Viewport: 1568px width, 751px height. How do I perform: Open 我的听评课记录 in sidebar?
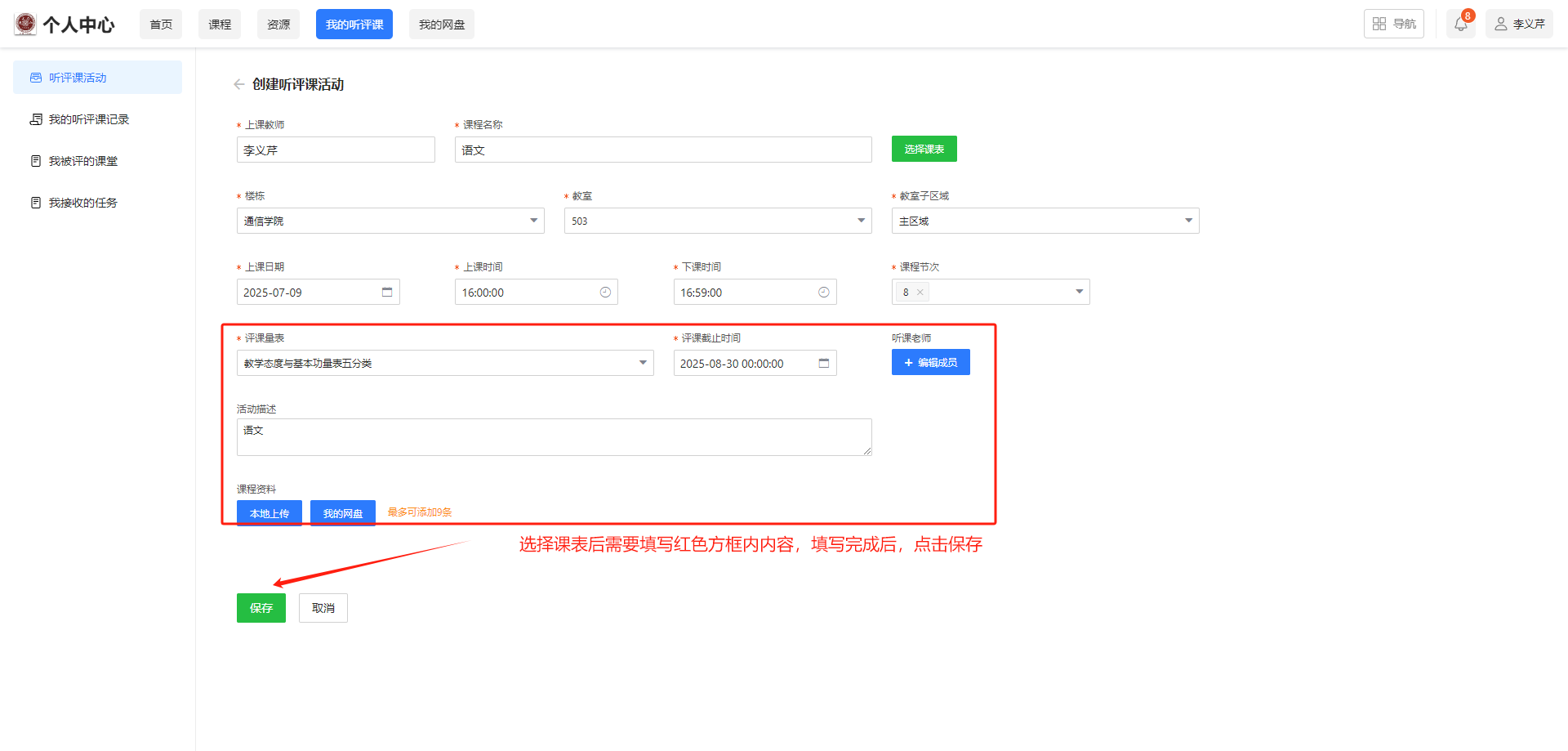[x=88, y=119]
